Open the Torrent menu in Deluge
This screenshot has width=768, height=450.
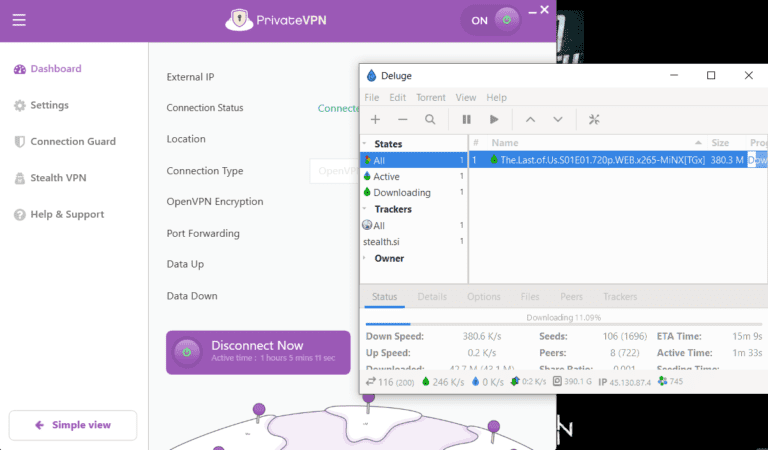tap(431, 98)
